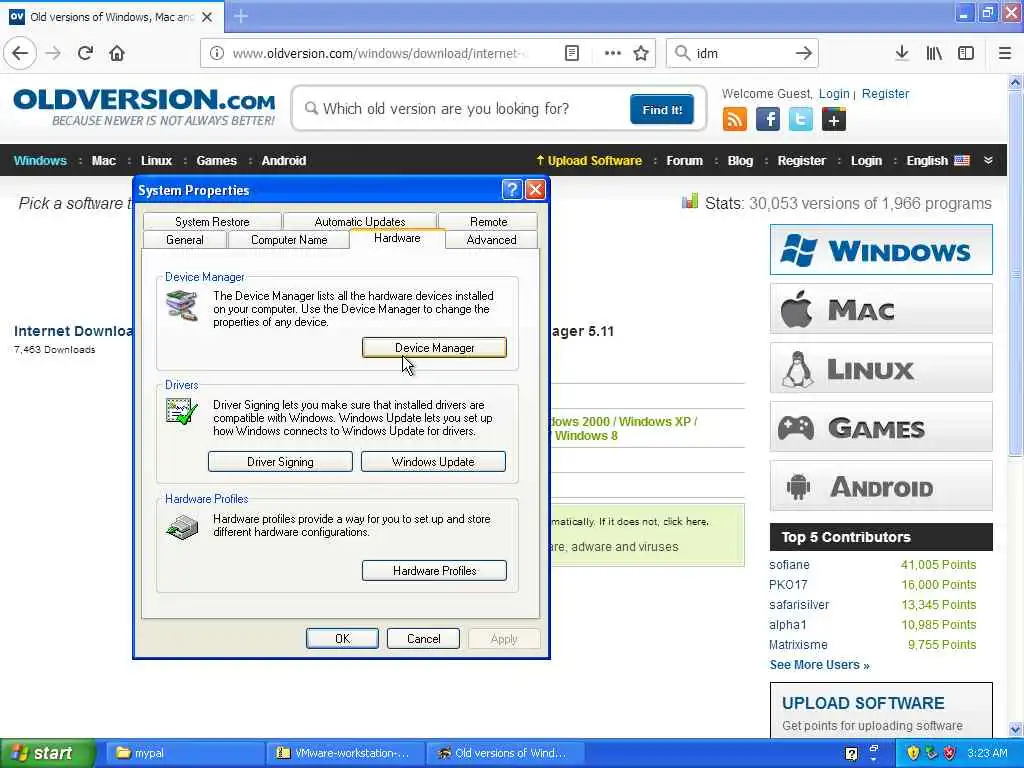Click the Mac category banner
Image resolution: width=1024 pixels, height=768 pixels.
coord(881,309)
